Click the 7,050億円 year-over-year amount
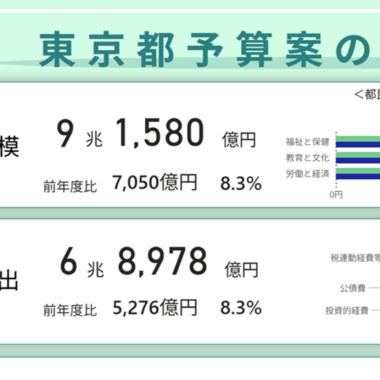Viewport: 380px width, 380px height. 155,183
